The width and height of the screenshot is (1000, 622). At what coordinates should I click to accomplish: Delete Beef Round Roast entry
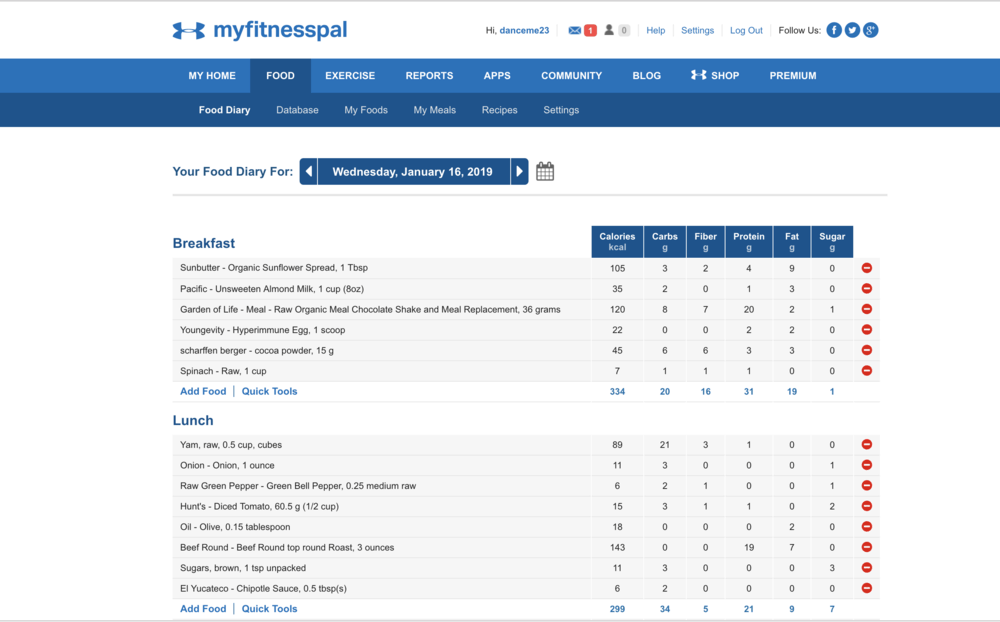tap(867, 547)
